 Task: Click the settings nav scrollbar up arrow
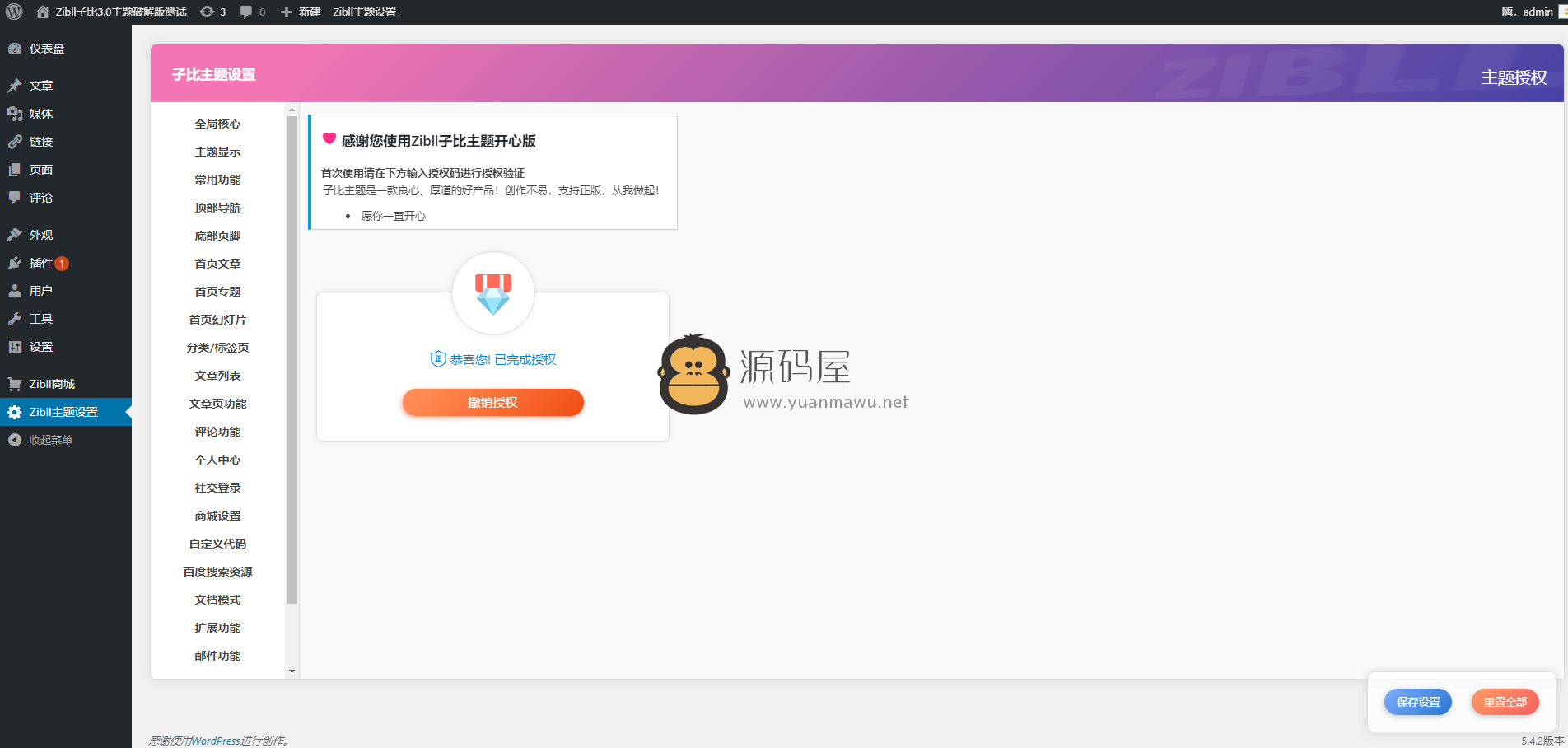click(x=292, y=109)
